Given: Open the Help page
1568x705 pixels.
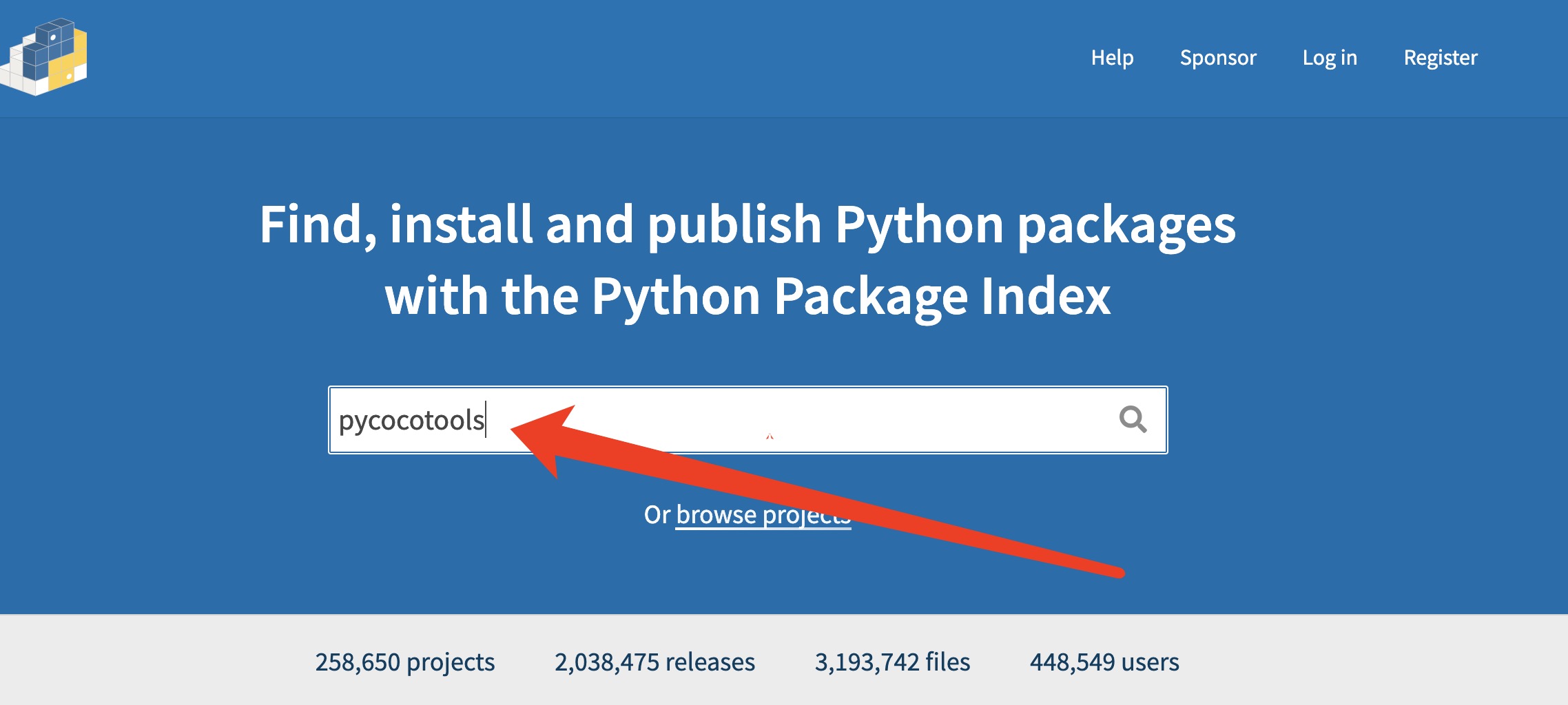Looking at the screenshot, I should [1112, 58].
